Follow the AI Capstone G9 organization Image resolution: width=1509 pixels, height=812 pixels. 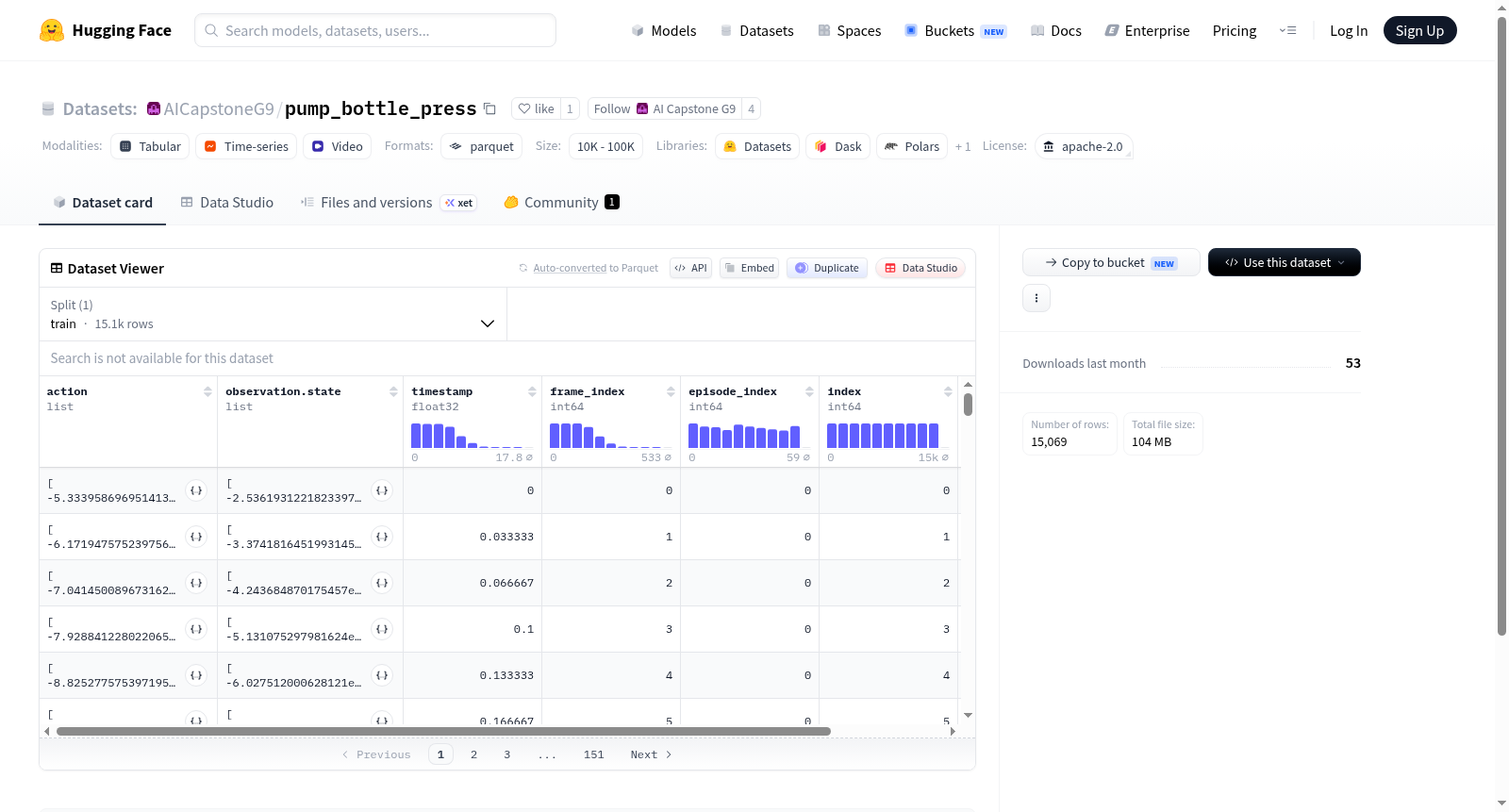[665, 108]
